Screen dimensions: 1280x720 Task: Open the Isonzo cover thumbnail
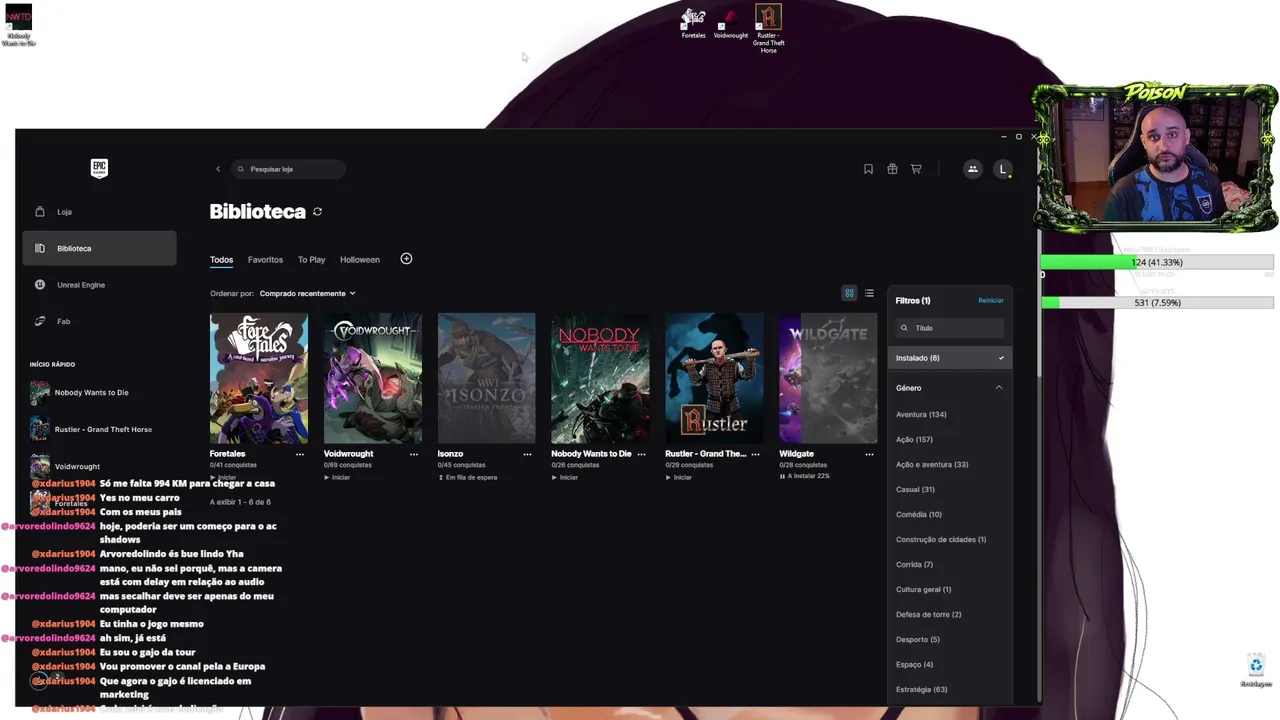[487, 378]
